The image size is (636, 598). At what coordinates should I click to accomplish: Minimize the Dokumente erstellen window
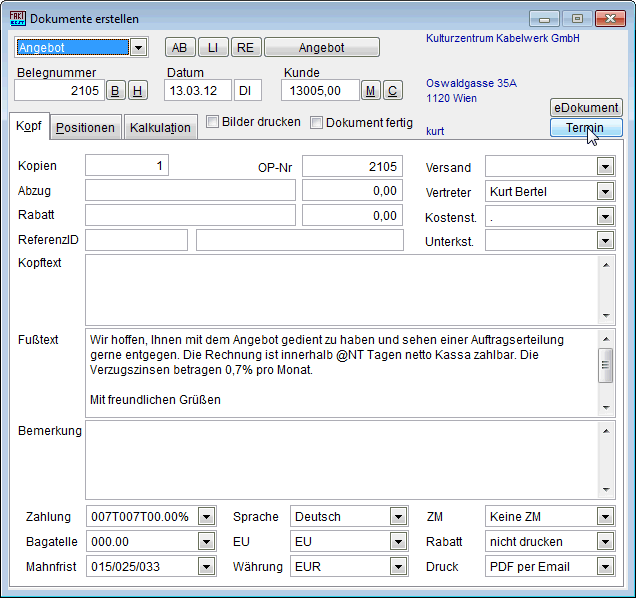click(x=544, y=19)
